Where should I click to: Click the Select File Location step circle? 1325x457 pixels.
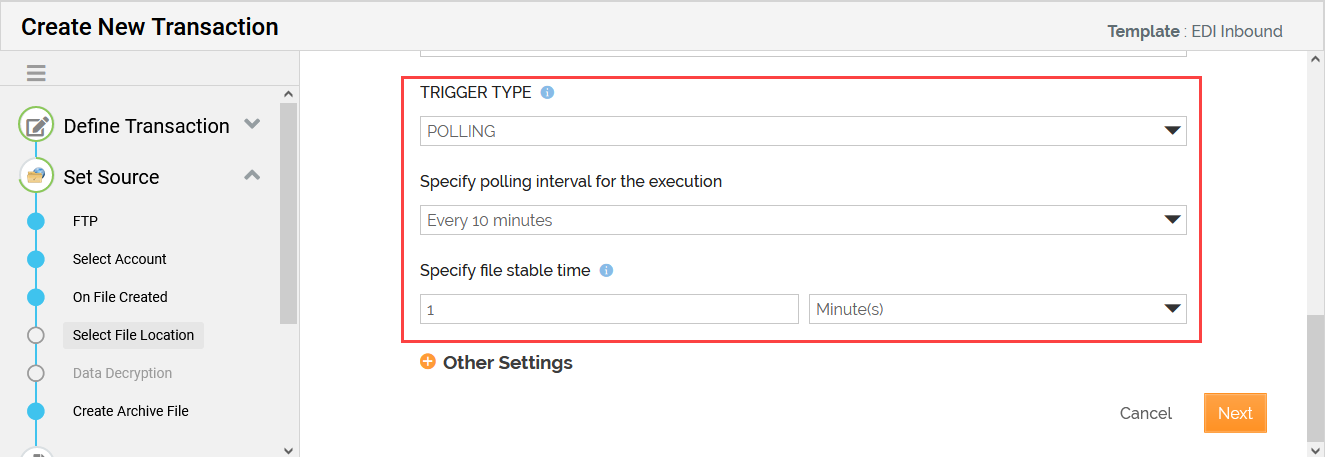(x=36, y=335)
